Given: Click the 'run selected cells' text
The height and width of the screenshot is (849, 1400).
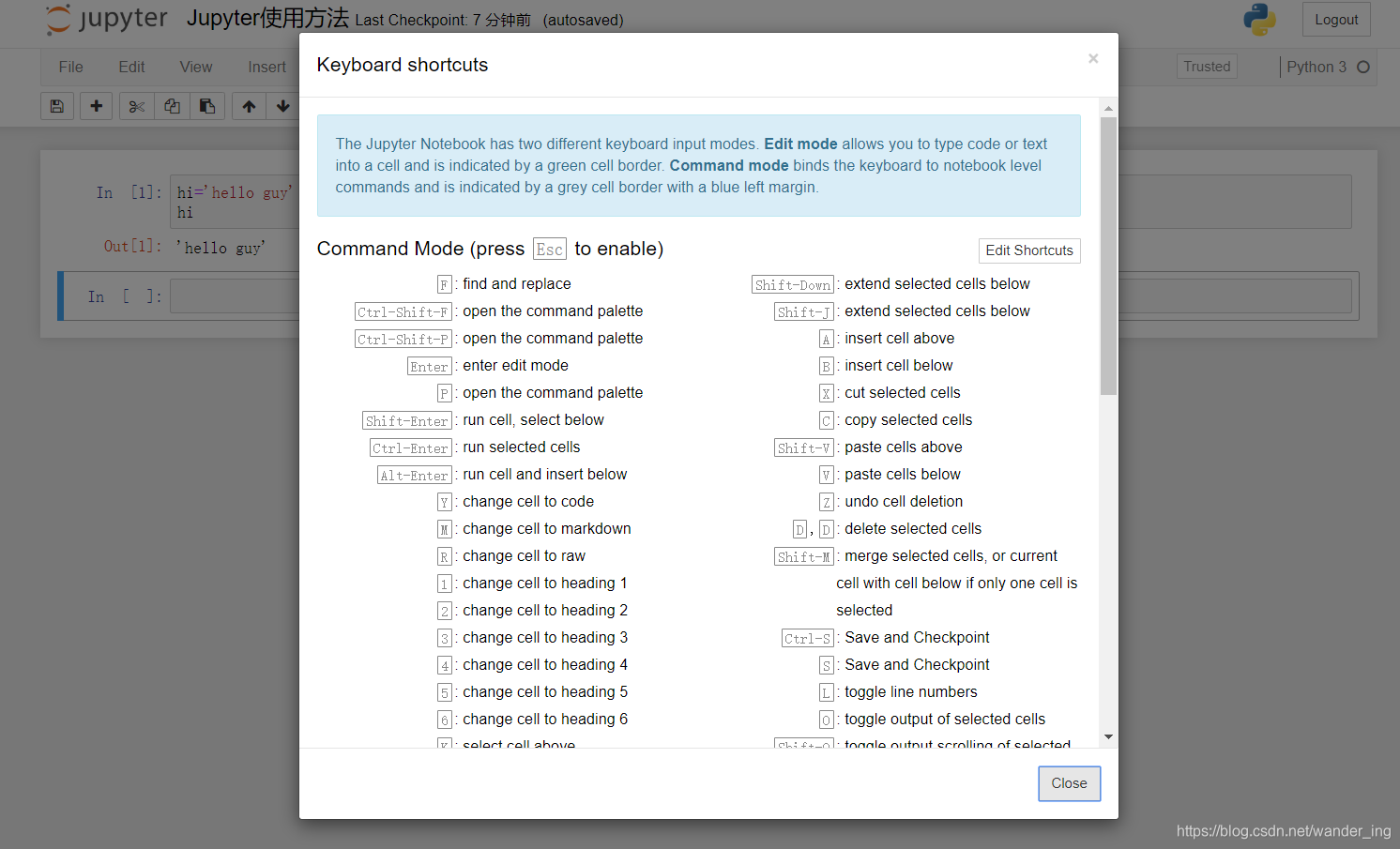Looking at the screenshot, I should click(521, 447).
